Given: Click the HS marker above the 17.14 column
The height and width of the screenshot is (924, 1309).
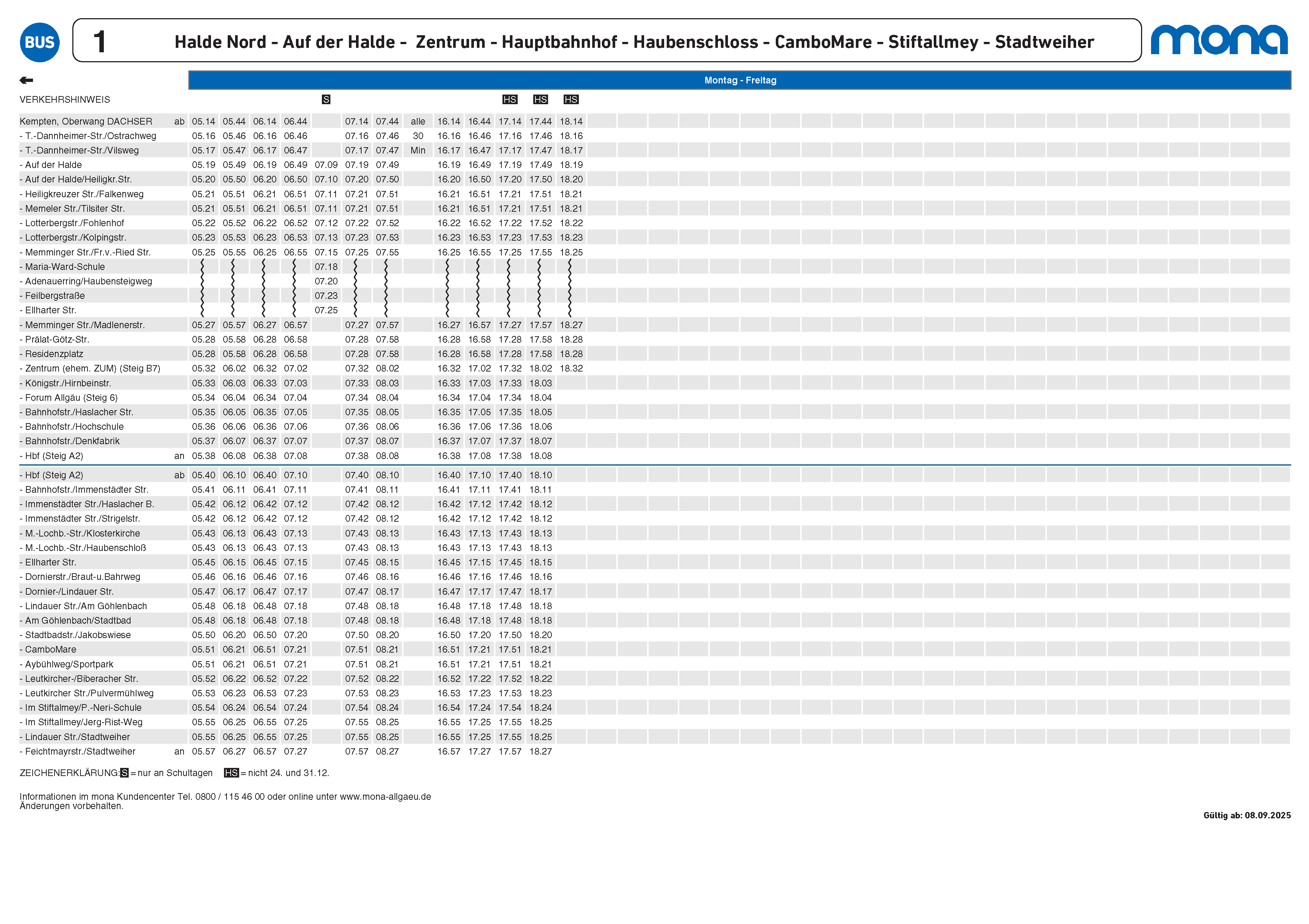Looking at the screenshot, I should point(510,100).
